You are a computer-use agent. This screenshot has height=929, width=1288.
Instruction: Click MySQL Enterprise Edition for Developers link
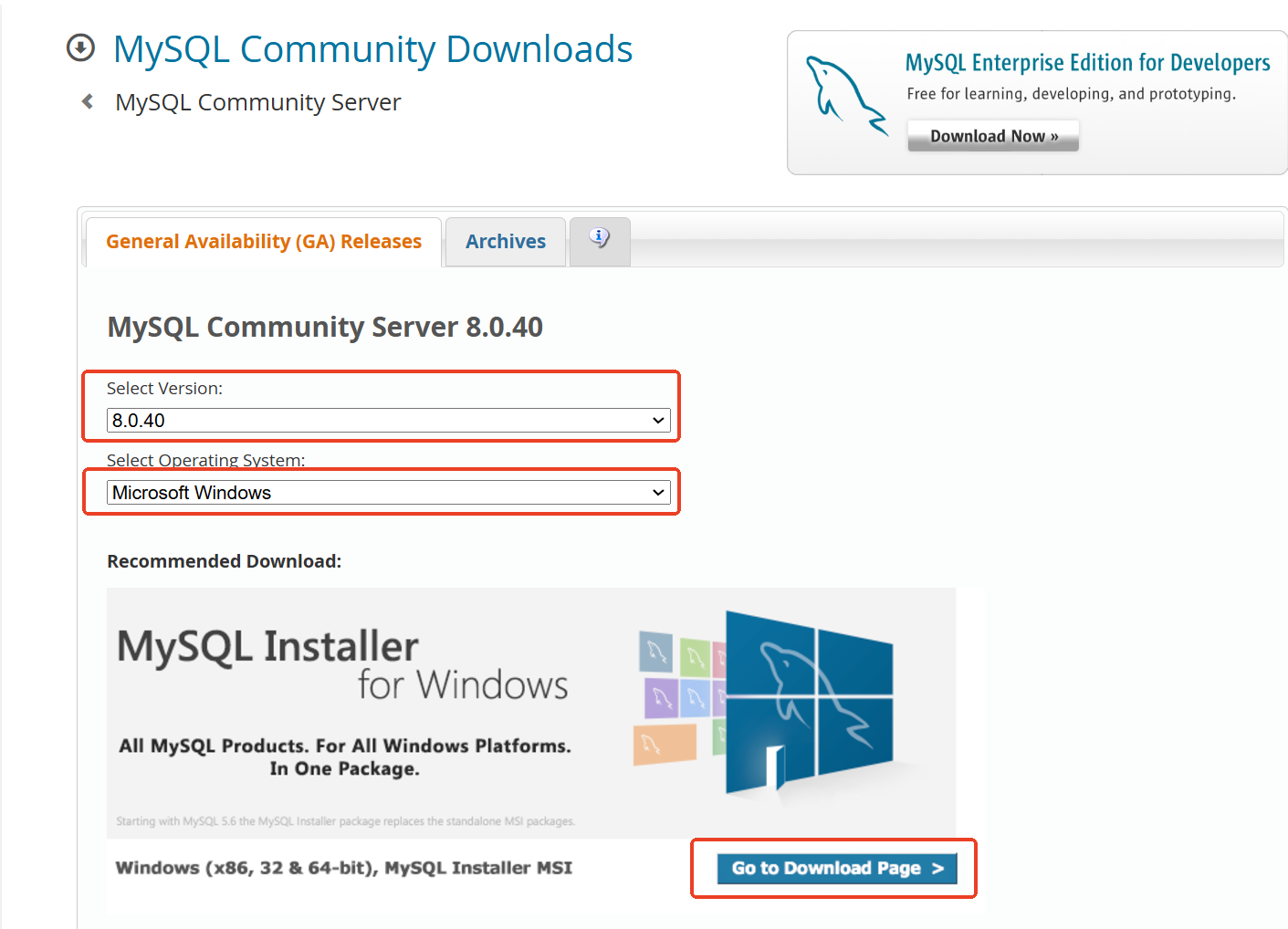coord(1087,62)
